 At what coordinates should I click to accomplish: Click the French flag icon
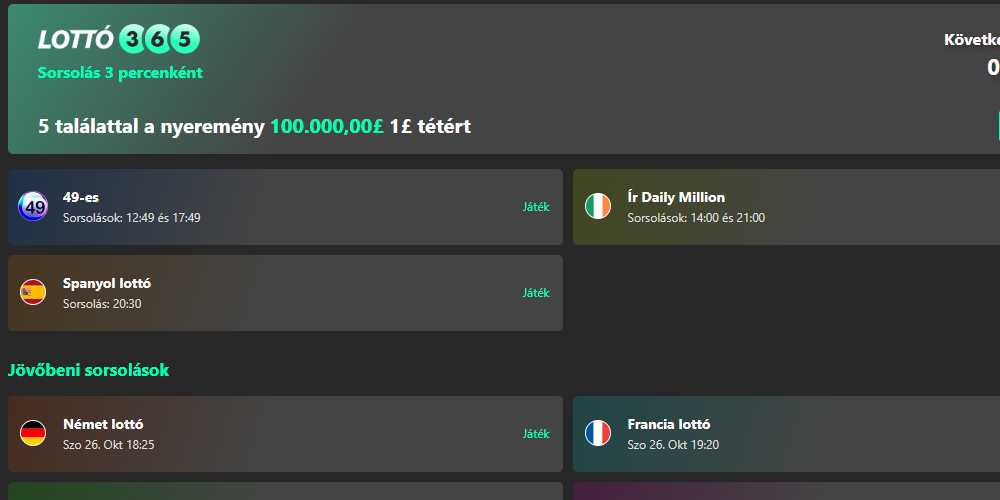(598, 434)
